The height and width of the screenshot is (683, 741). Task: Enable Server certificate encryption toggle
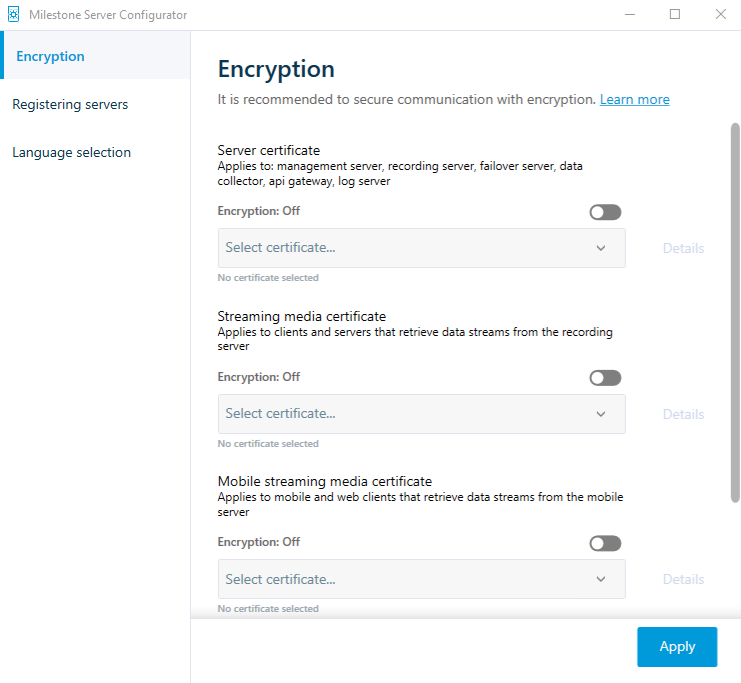point(605,212)
